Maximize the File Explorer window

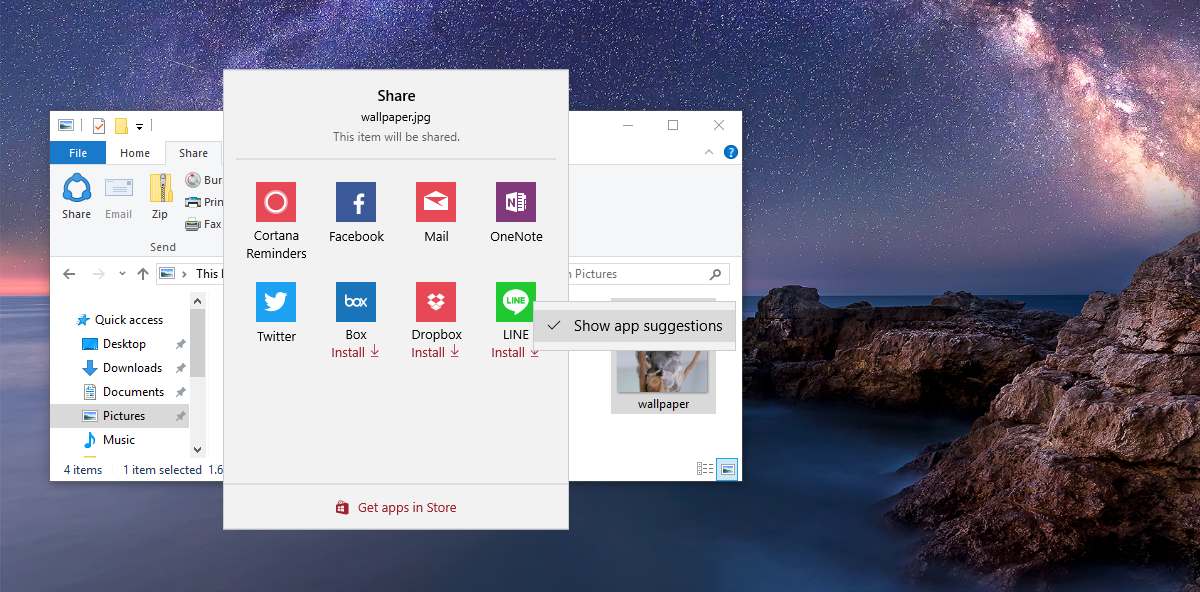tap(673, 125)
